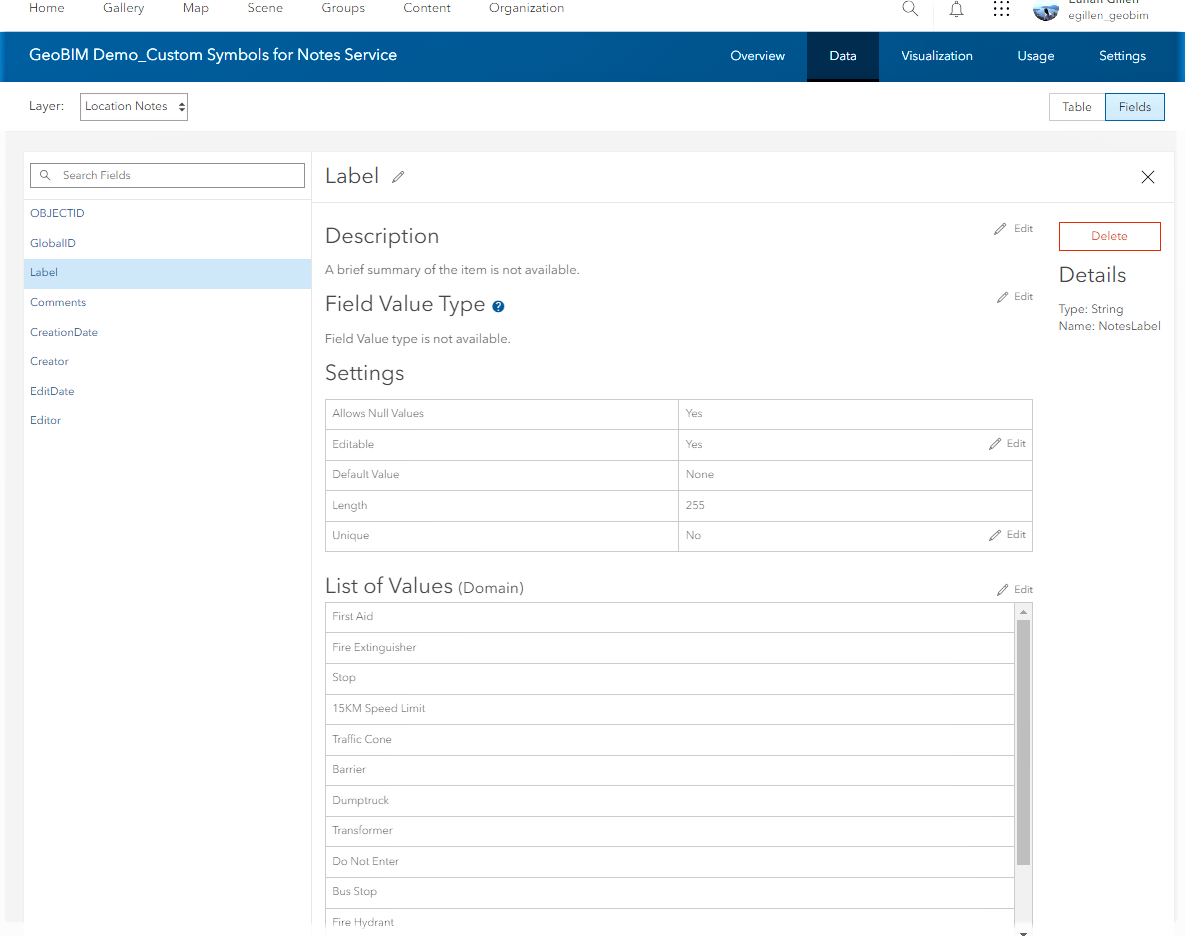Click the Type: String detail text

(1091, 309)
